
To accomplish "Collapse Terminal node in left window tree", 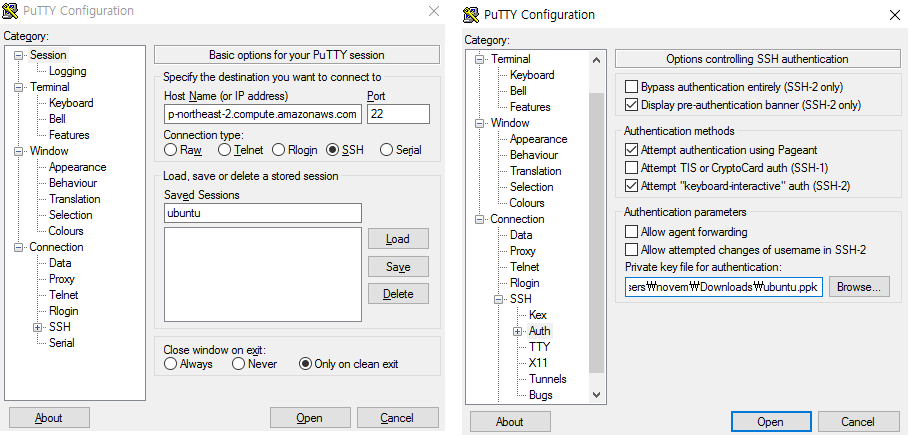I will [18, 87].
